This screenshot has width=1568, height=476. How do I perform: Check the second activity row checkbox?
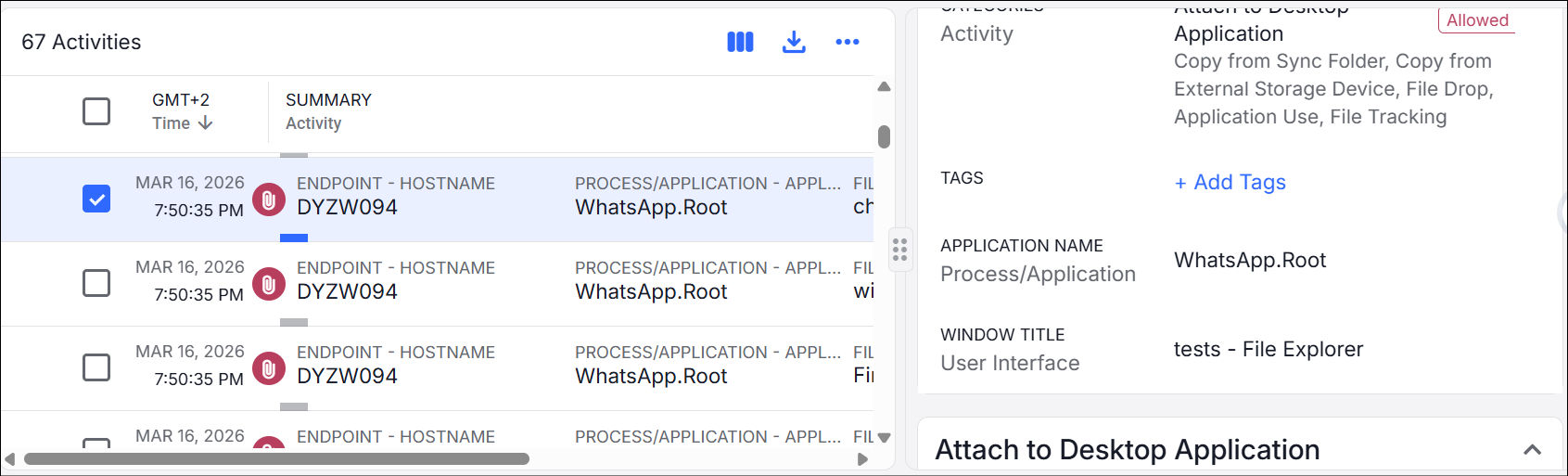point(96,283)
